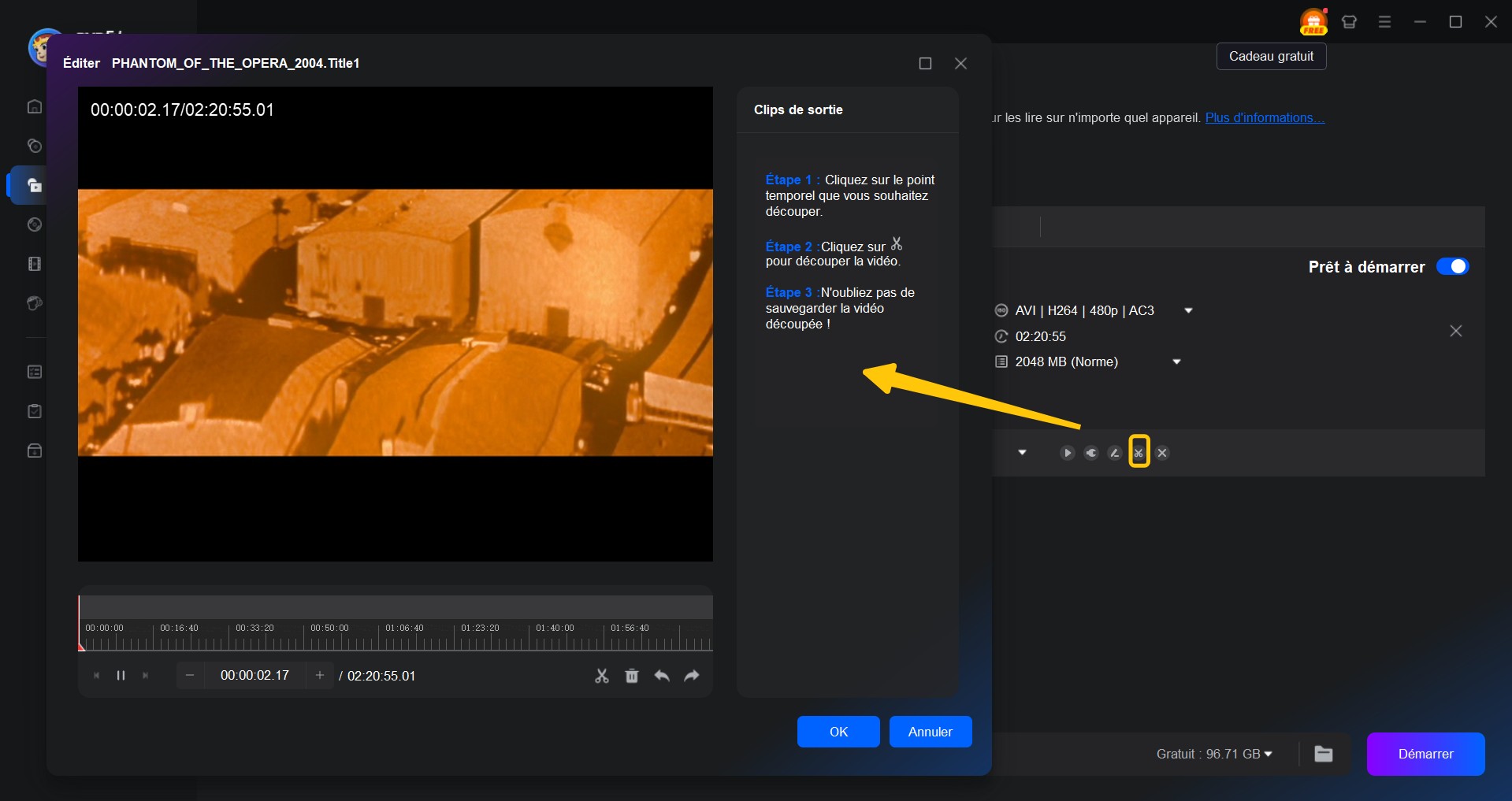This screenshot has width=1512, height=801.
Task: Click the Étape 3 instruction text
Action: [x=840, y=308]
